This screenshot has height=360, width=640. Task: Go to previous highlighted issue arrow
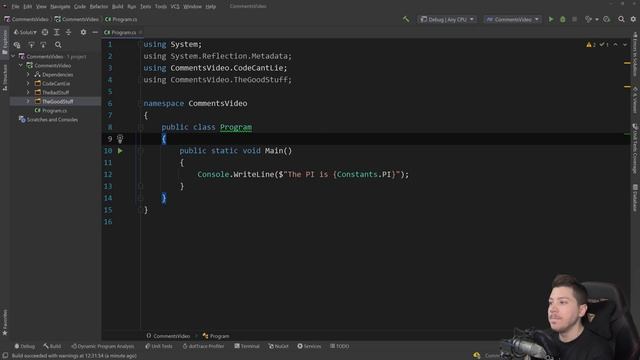click(x=616, y=44)
